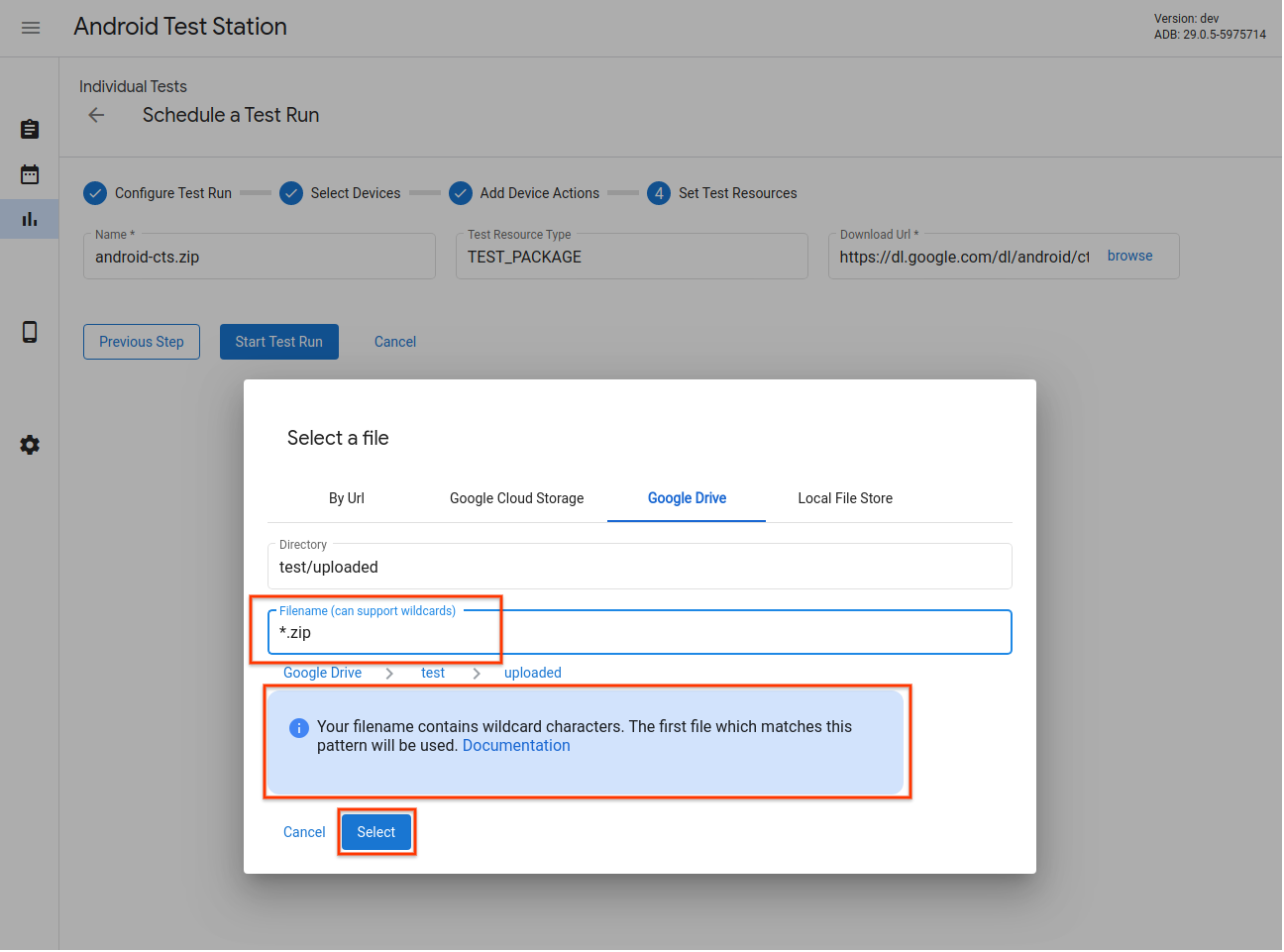Open Test Runs via the clipboard sidebar icon
The height and width of the screenshot is (952, 1284).
[x=29, y=129]
